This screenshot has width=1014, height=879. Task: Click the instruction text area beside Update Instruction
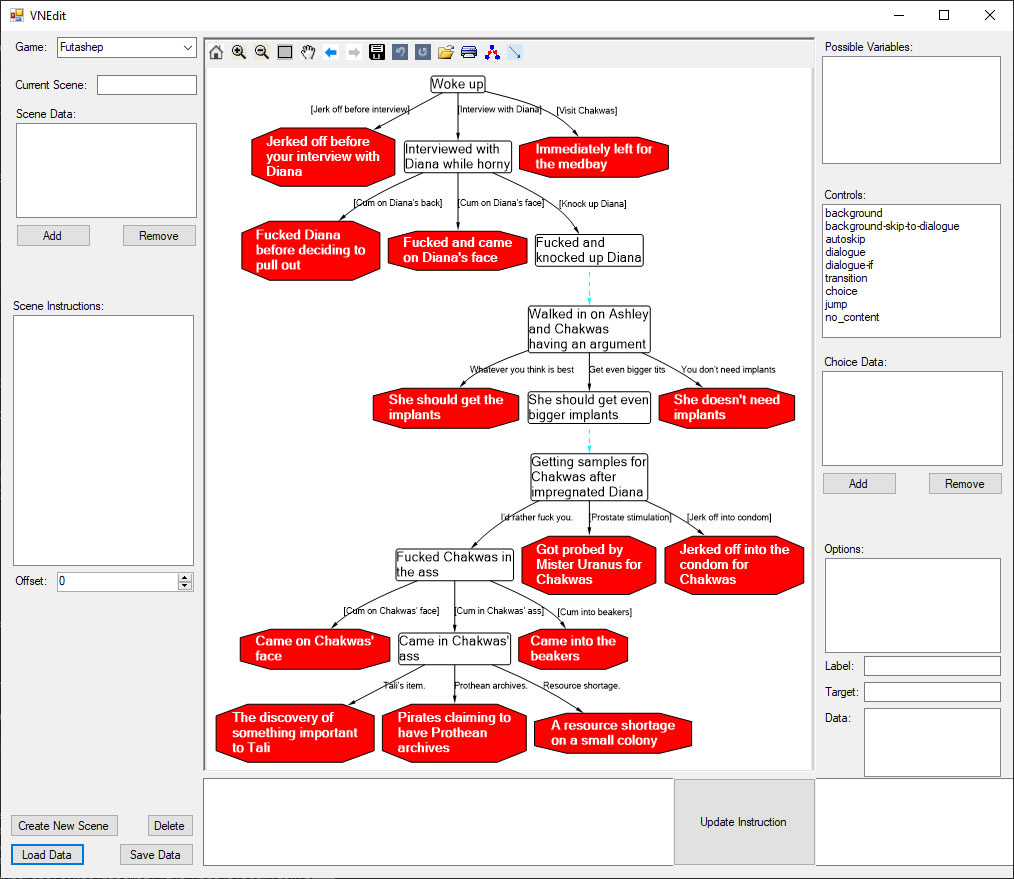(x=438, y=821)
